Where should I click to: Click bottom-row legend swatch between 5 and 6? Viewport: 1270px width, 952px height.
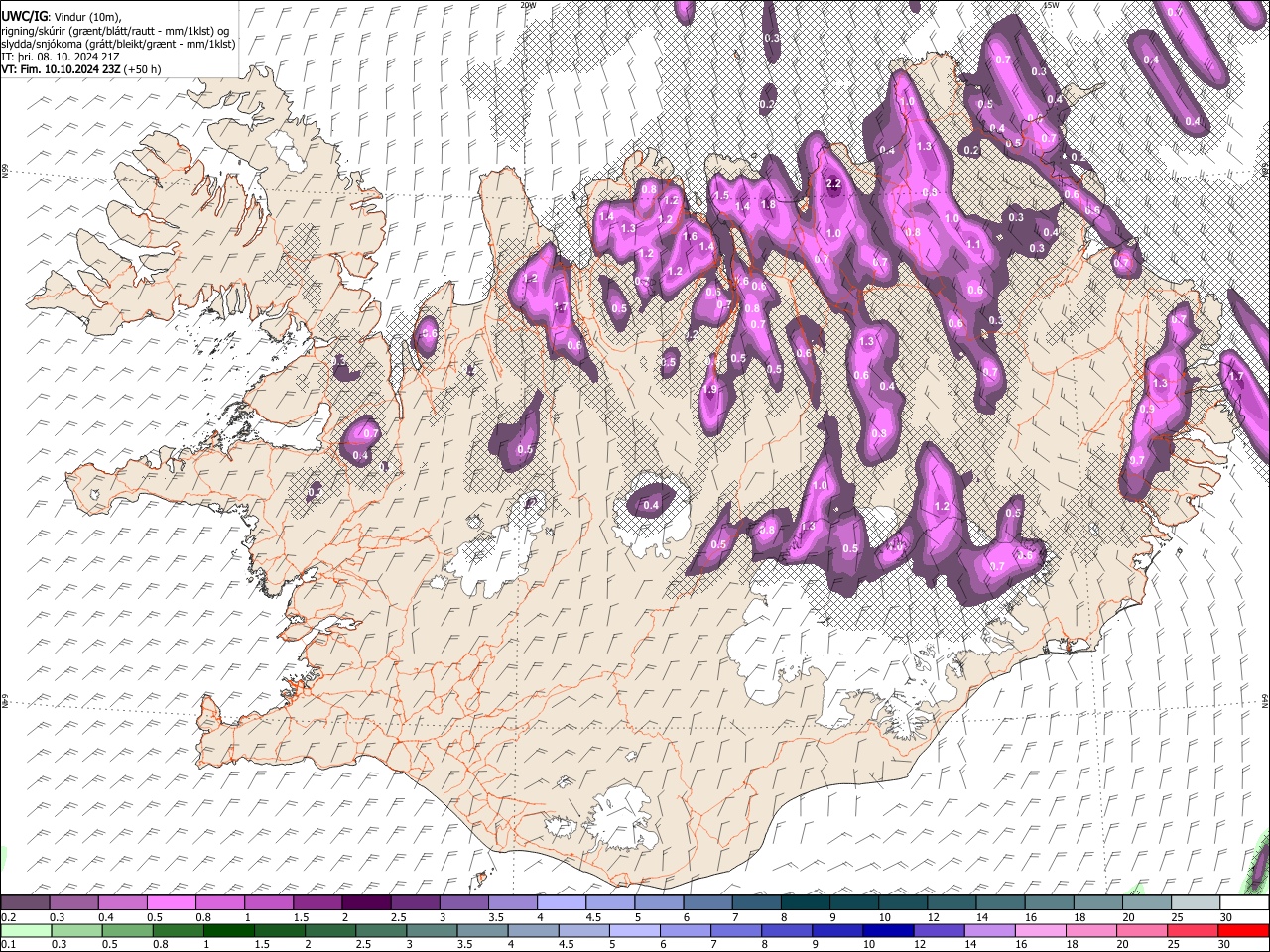[x=635, y=930]
